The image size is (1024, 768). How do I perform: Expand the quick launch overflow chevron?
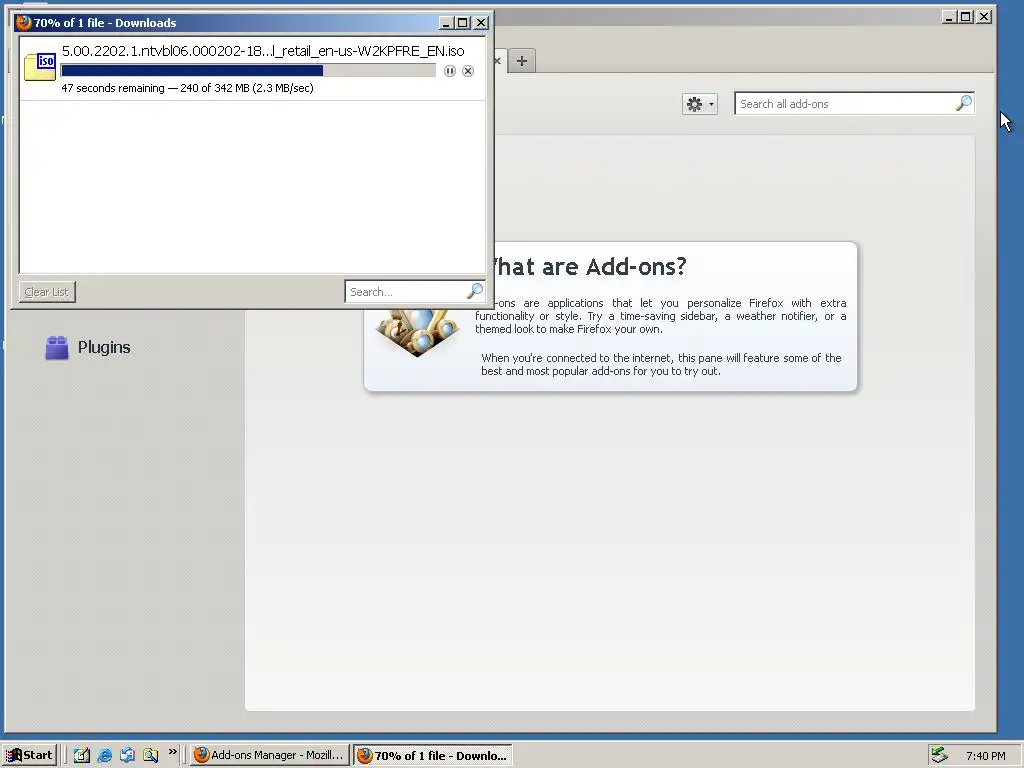172,752
